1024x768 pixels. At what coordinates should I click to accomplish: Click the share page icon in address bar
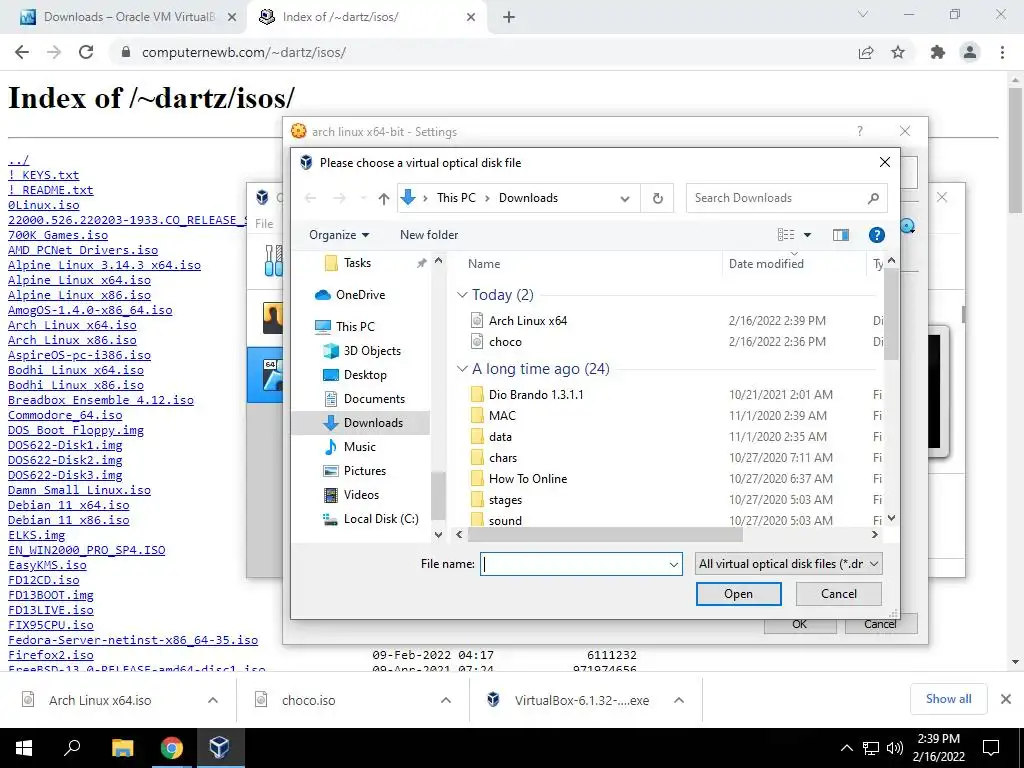(x=866, y=52)
